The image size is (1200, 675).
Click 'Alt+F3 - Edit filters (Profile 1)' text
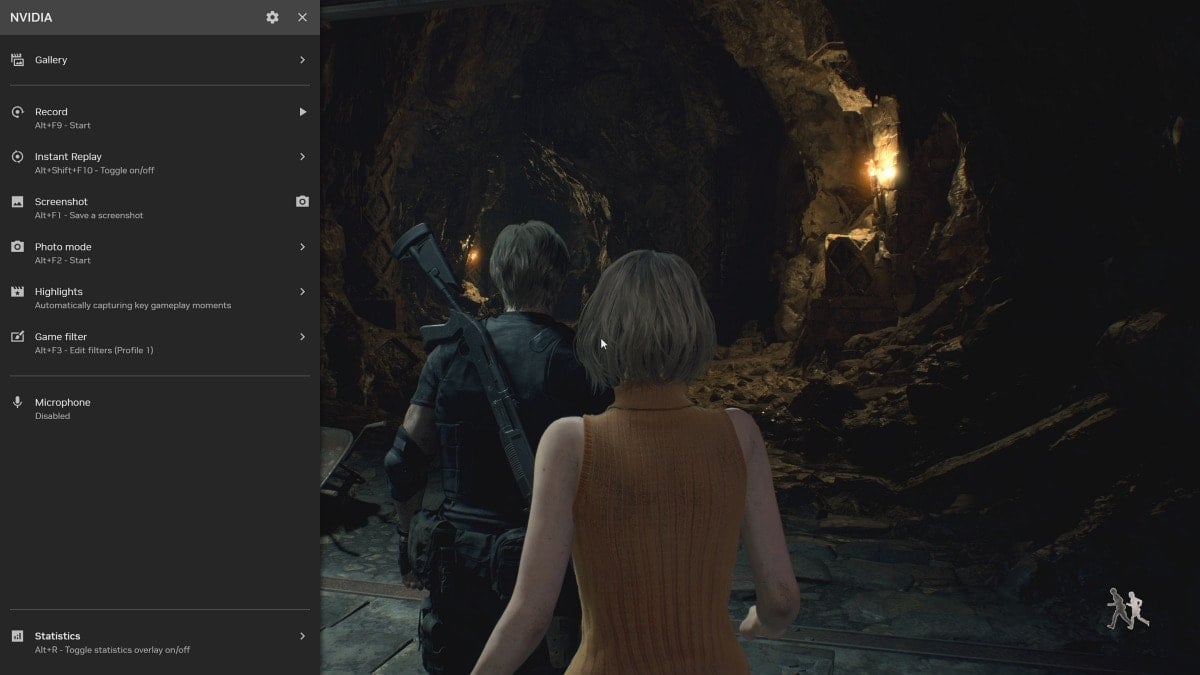[x=94, y=351]
